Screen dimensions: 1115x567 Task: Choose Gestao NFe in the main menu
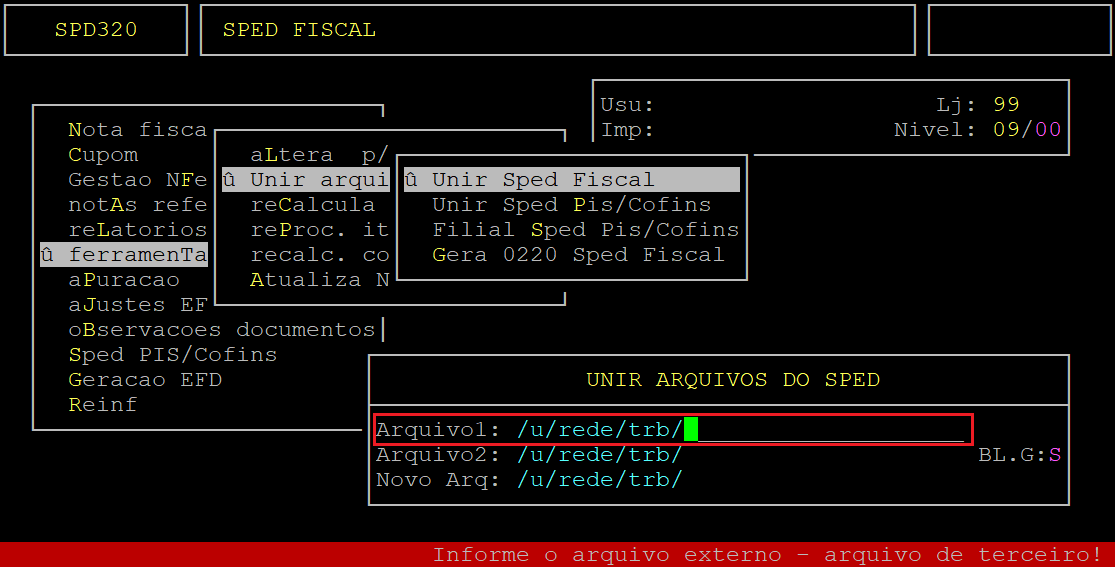pos(137,180)
